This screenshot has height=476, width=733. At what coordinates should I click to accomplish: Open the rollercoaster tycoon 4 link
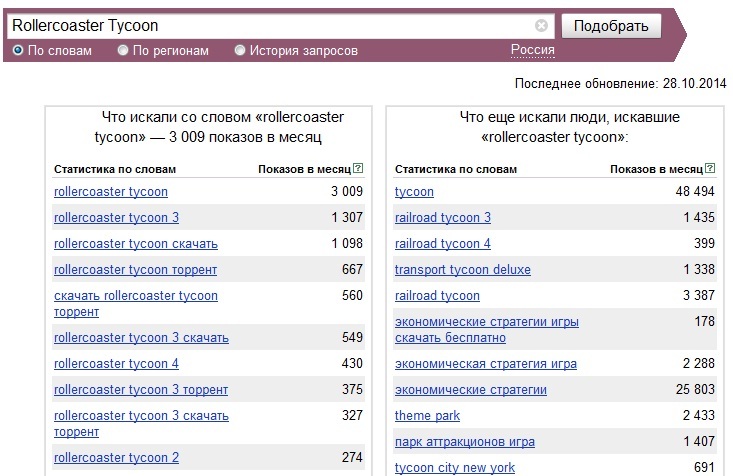tap(116, 364)
